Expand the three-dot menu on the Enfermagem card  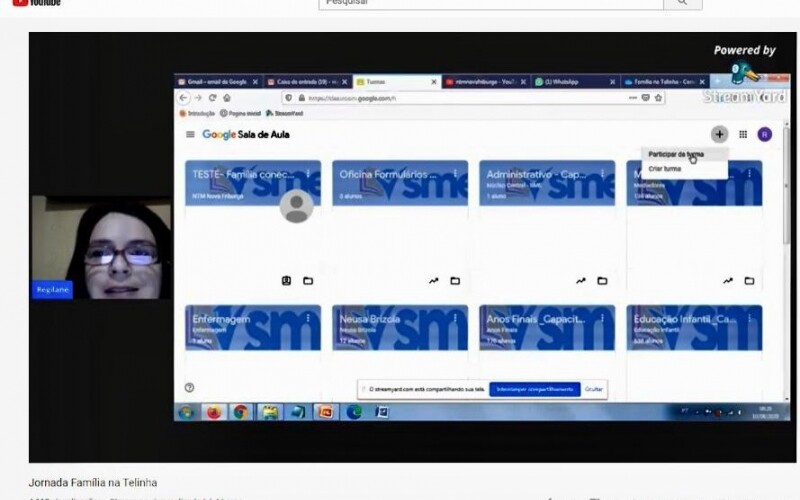[308, 319]
